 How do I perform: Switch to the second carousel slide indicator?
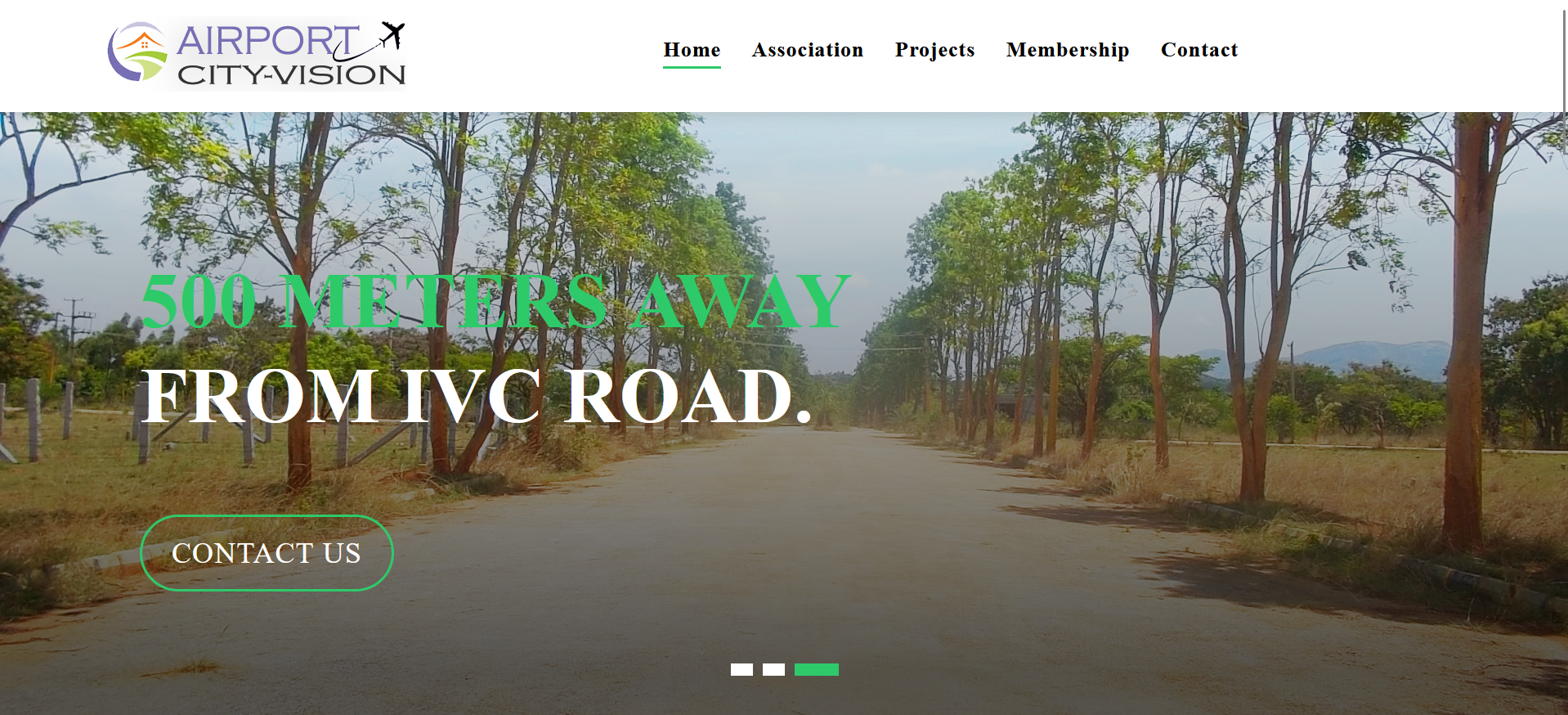tap(773, 669)
